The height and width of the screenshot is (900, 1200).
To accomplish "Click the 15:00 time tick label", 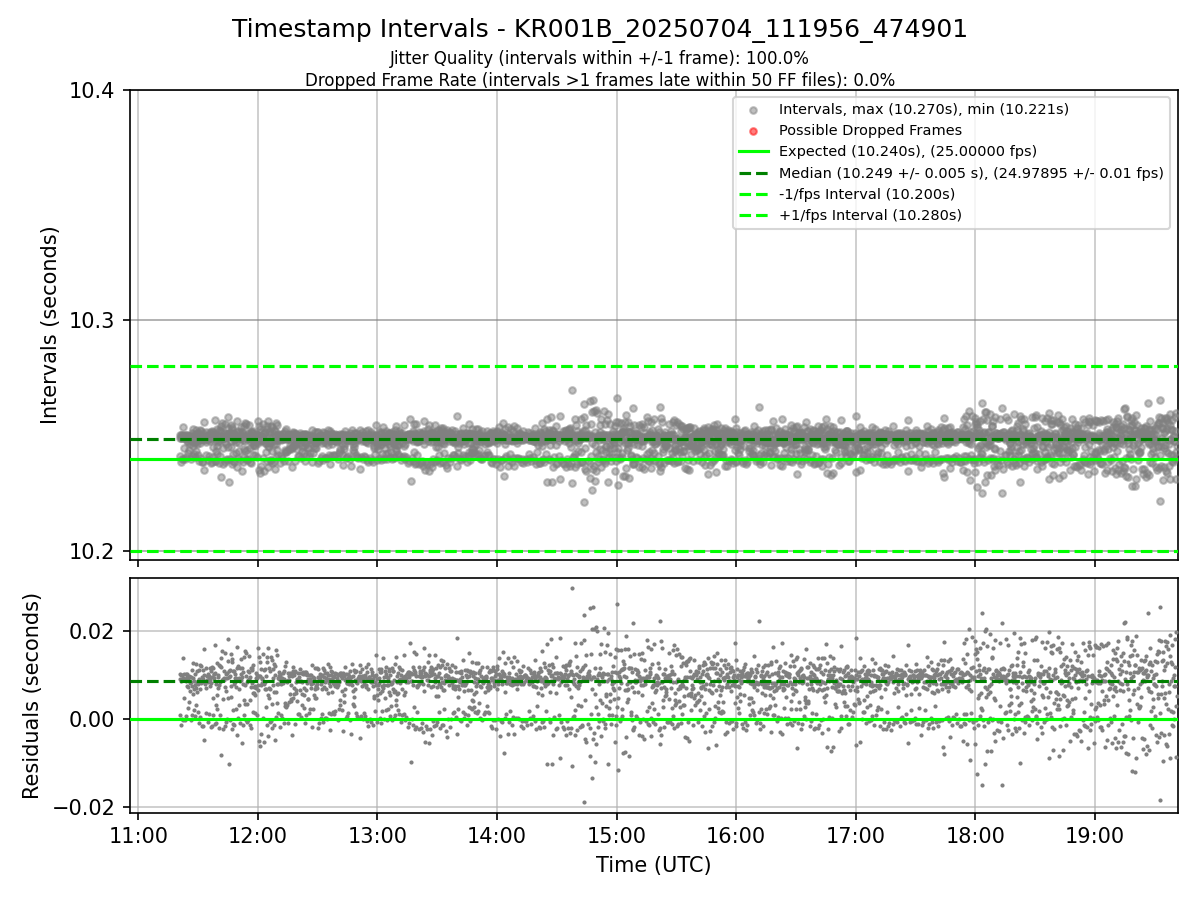I will tap(616, 834).
